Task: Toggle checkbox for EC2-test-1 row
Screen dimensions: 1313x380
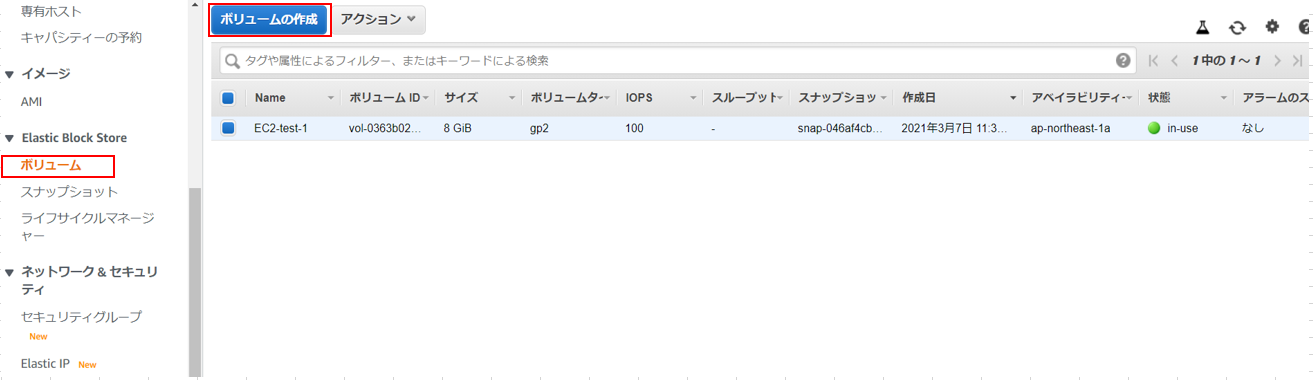Action: [x=228, y=128]
